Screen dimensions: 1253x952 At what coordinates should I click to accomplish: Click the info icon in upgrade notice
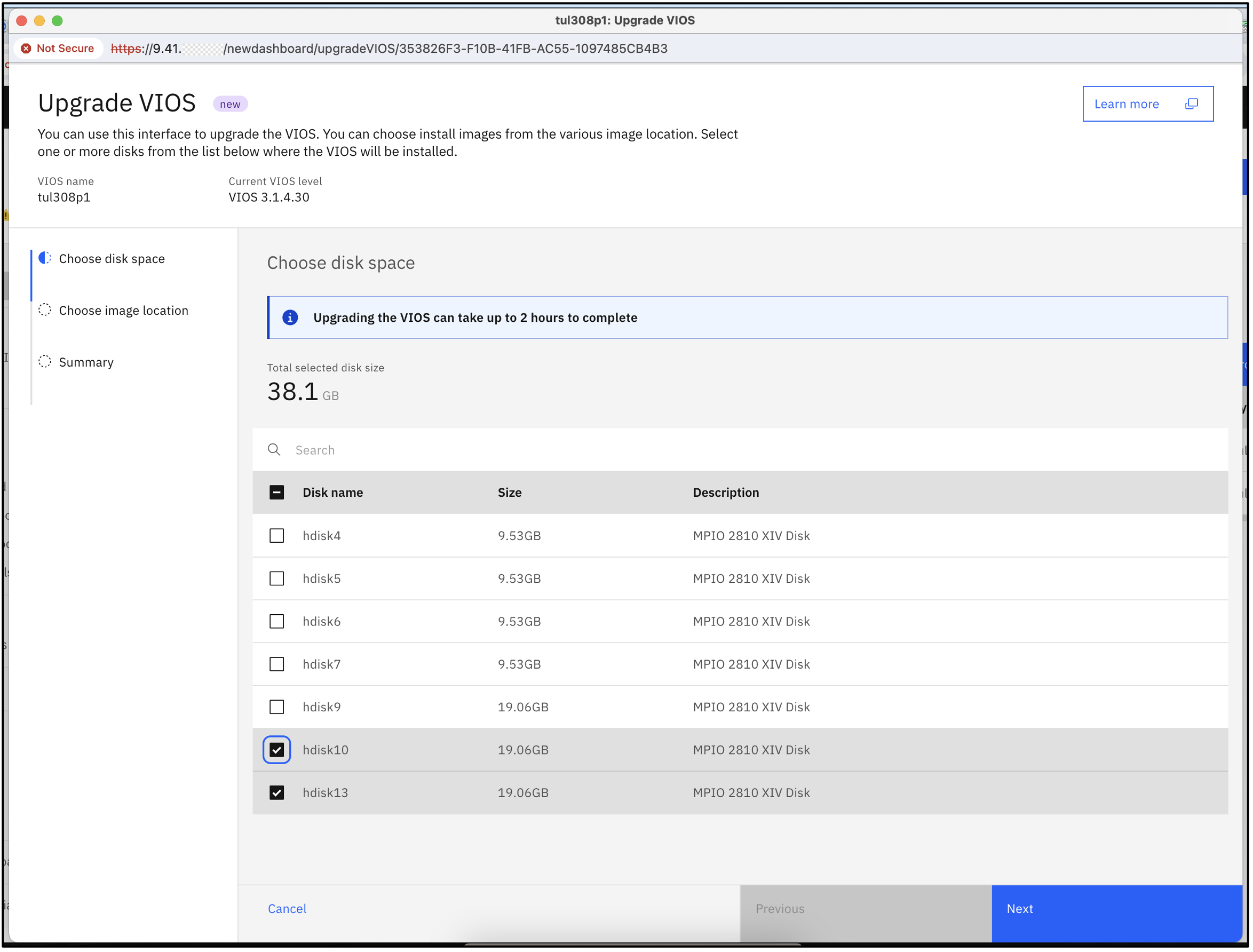(x=290, y=318)
